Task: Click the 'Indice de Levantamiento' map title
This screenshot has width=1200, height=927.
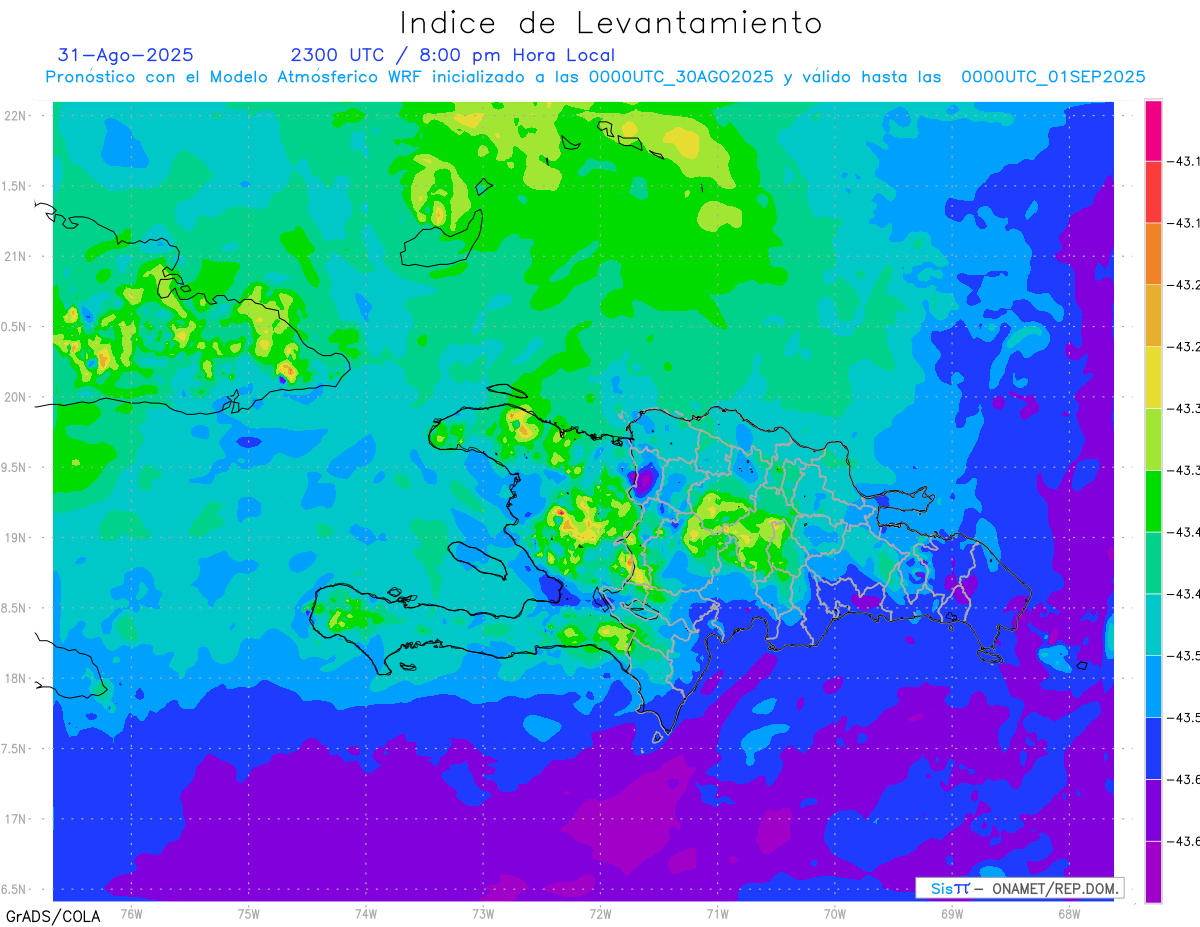Action: 610,22
